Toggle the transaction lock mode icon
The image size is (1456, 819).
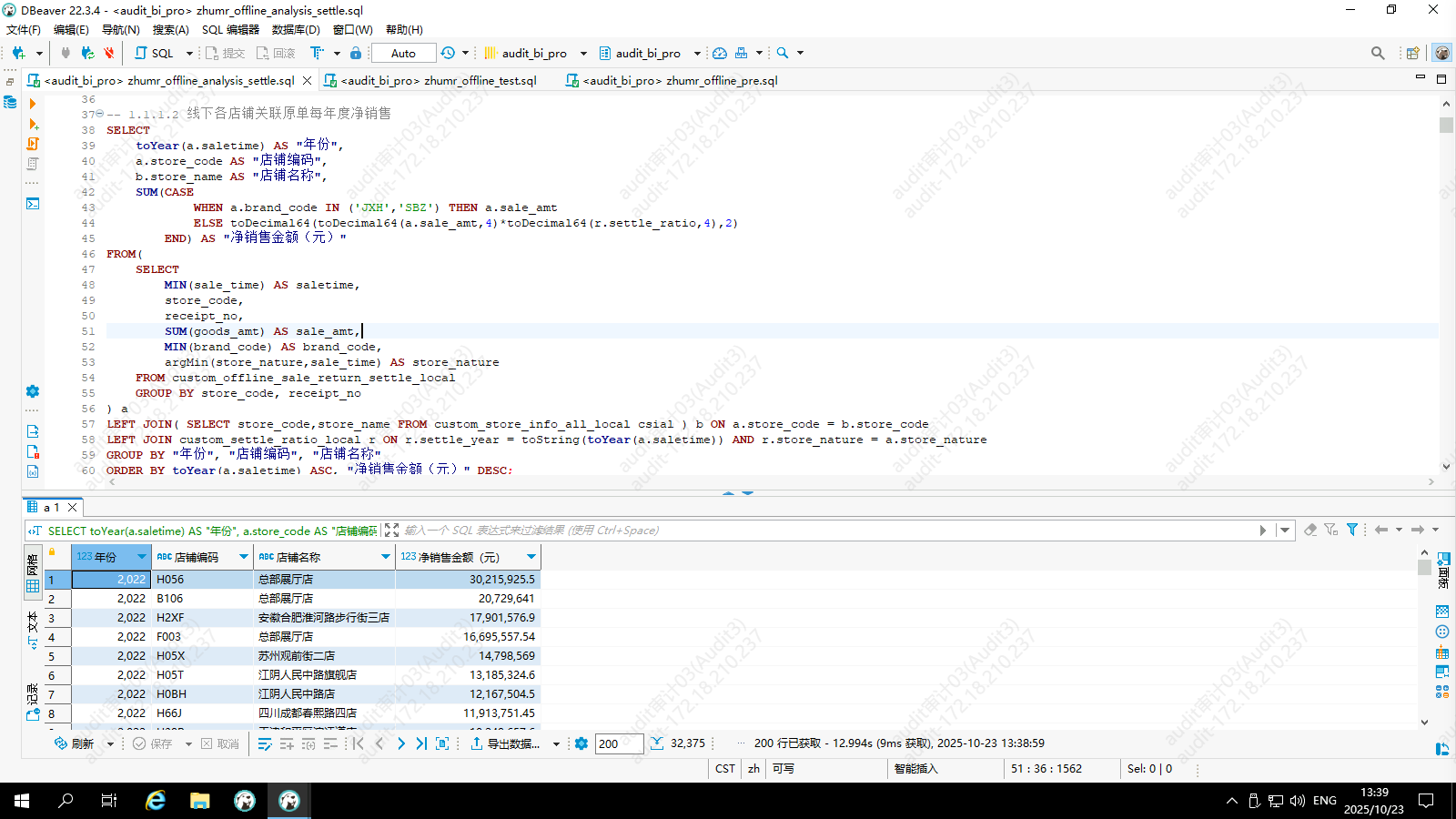point(356,53)
